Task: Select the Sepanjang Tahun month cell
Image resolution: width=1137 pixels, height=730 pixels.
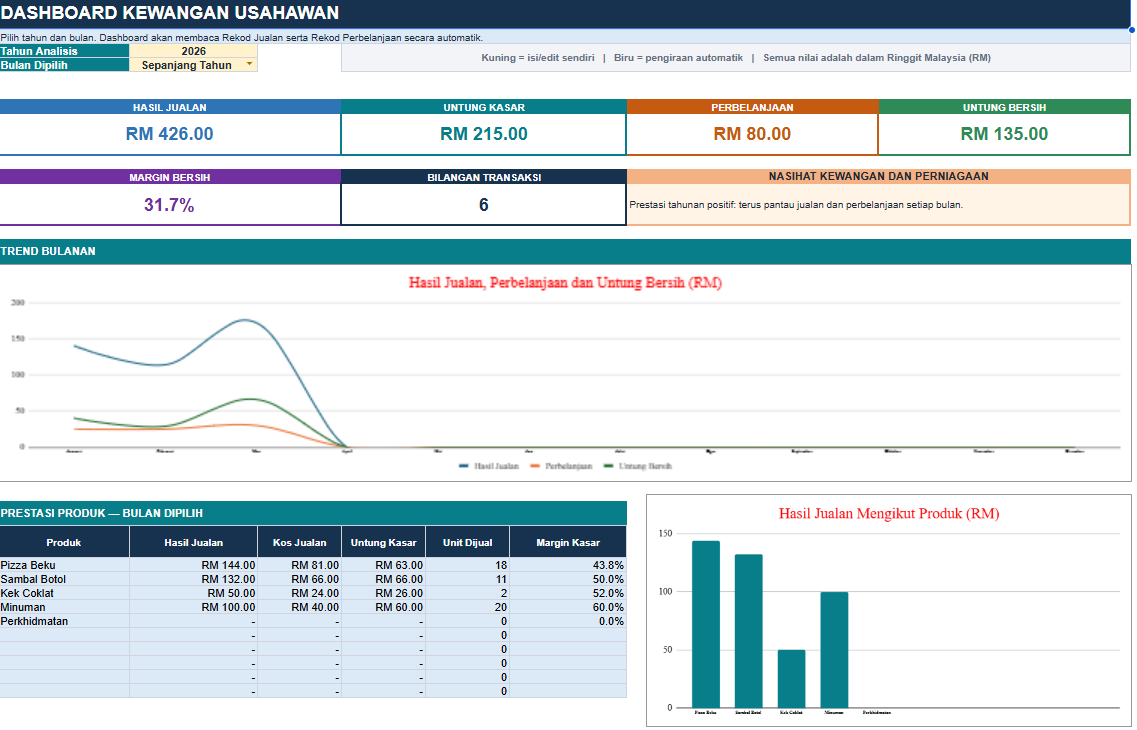Action: pyautogui.click(x=193, y=65)
